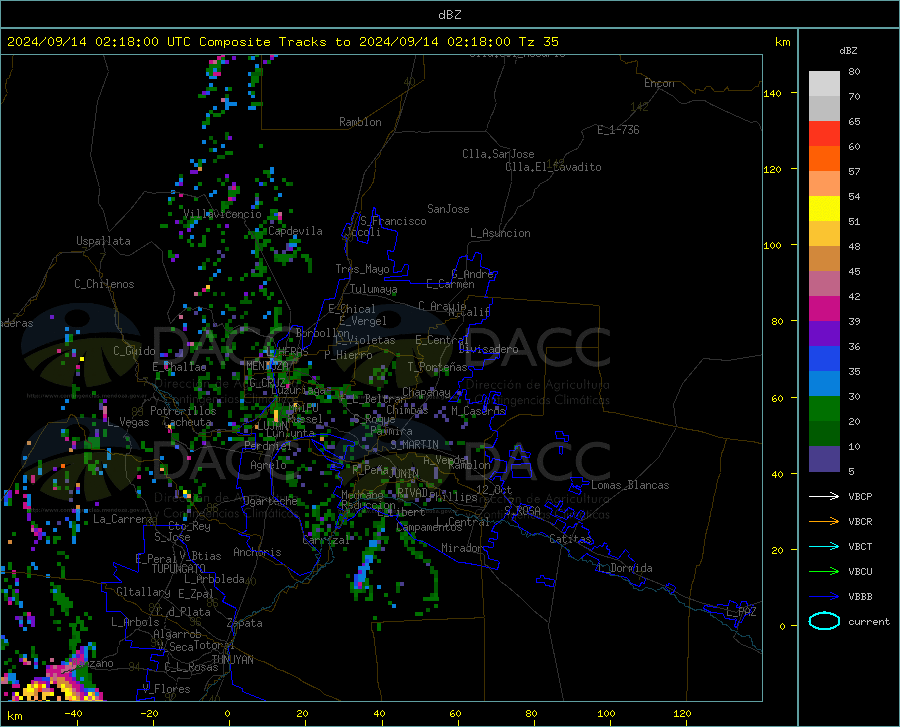
Task: Click the Villavicencio map label
Action: (x=222, y=214)
